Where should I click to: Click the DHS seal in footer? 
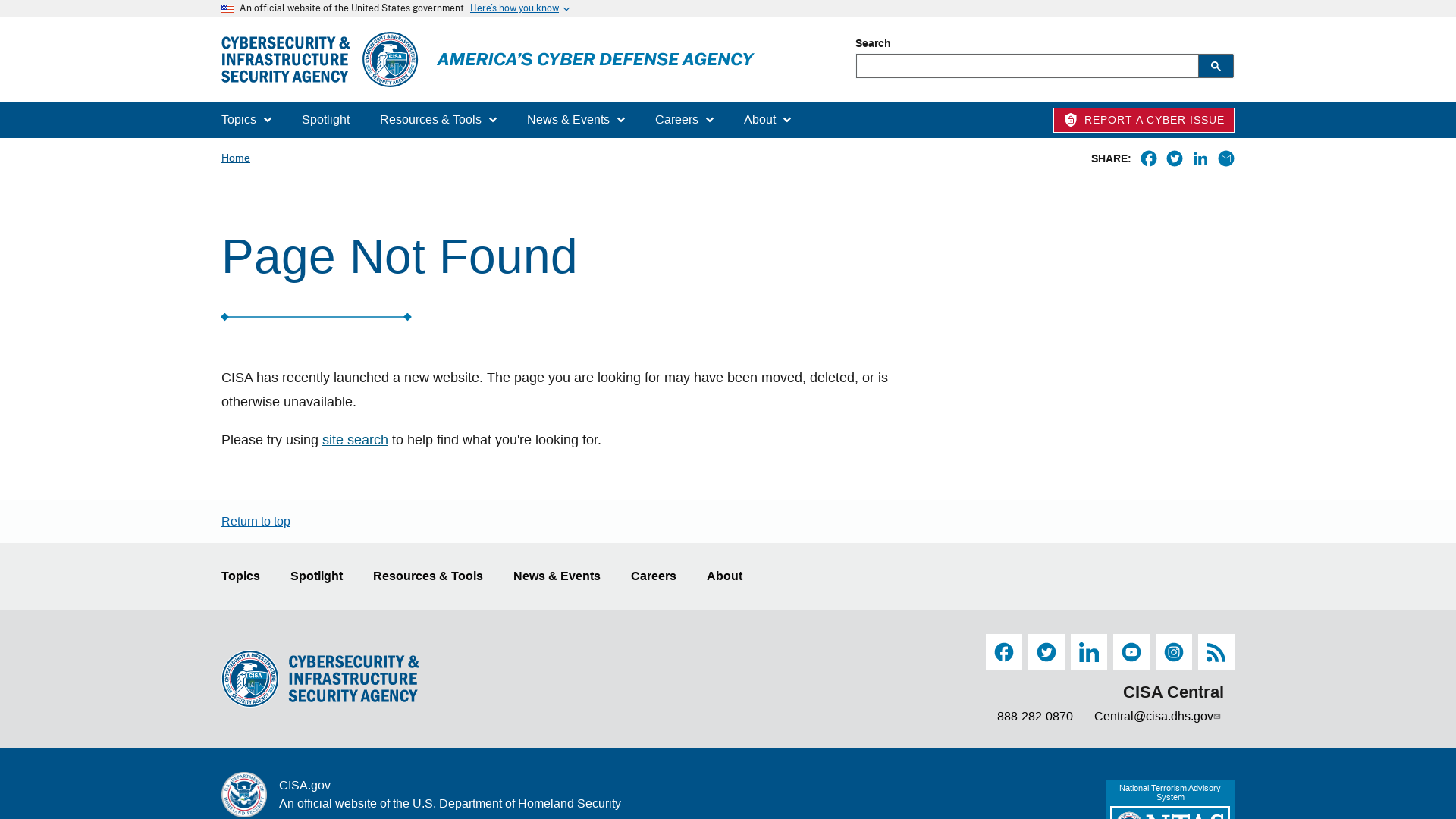[244, 795]
